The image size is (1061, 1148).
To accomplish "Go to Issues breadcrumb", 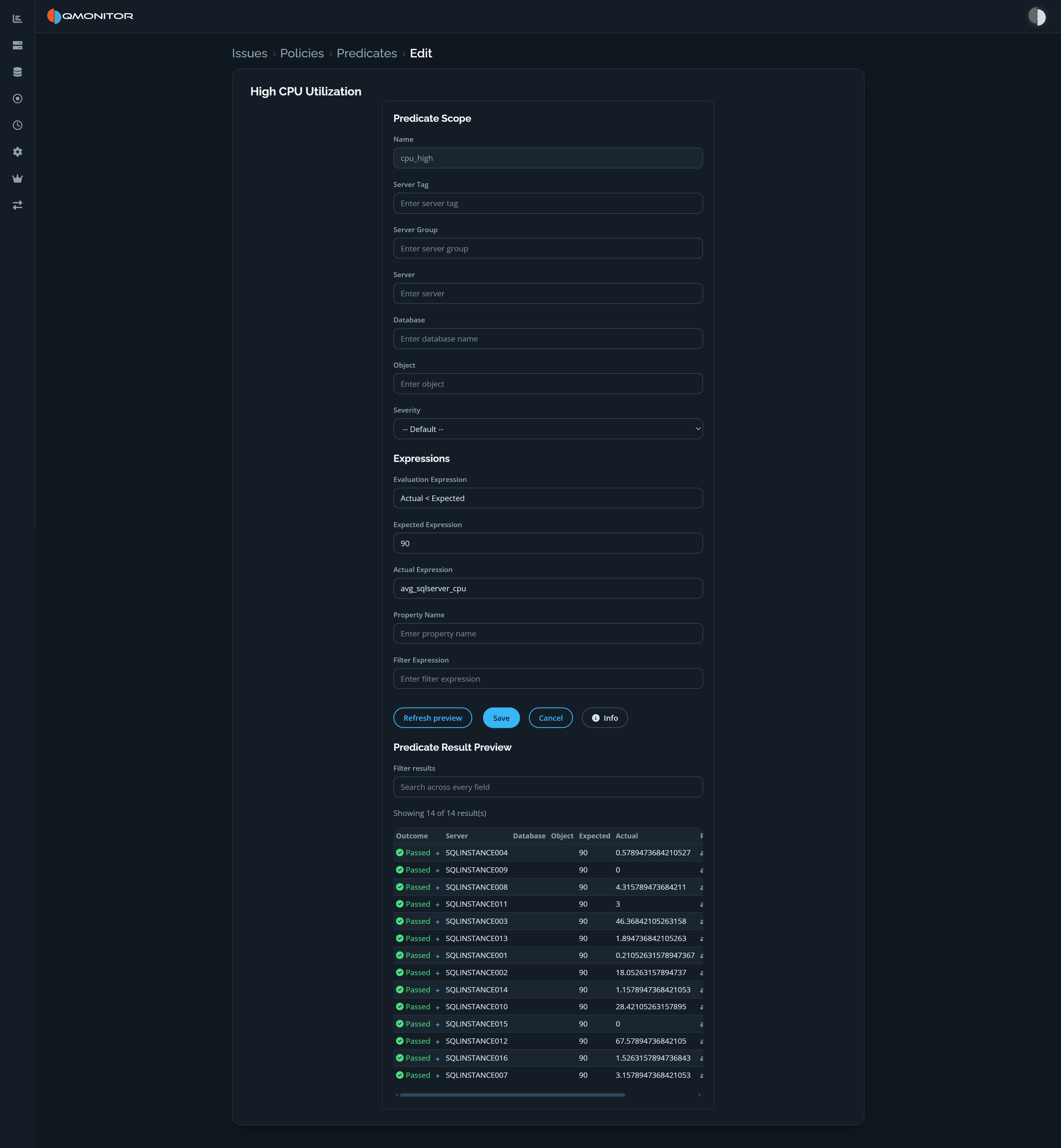I will point(249,53).
